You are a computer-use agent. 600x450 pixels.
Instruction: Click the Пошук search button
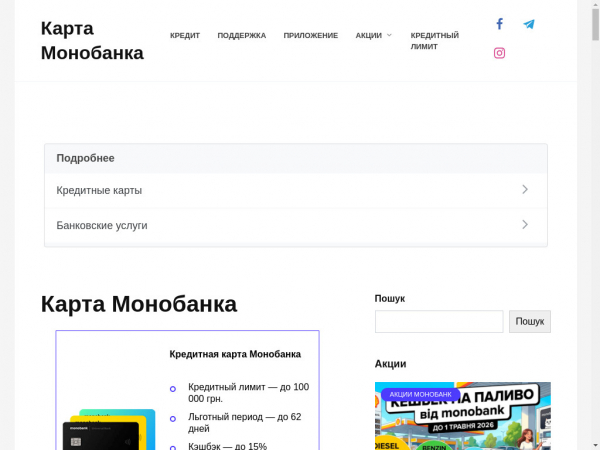click(x=530, y=321)
